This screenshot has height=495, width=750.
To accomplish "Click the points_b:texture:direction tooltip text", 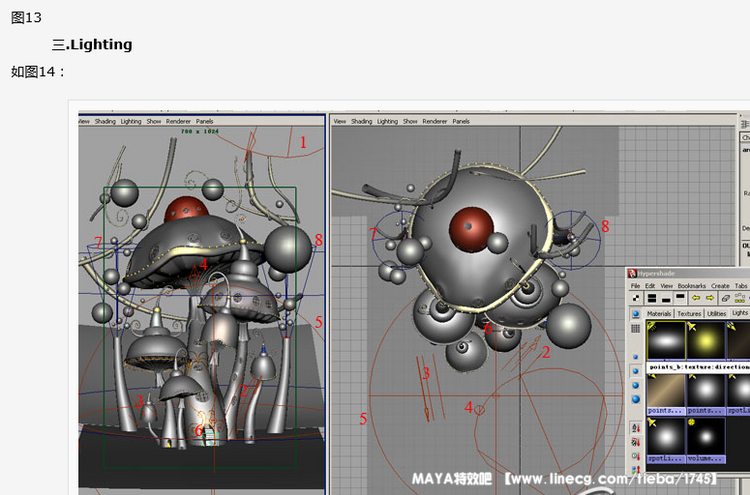I will click(699, 367).
